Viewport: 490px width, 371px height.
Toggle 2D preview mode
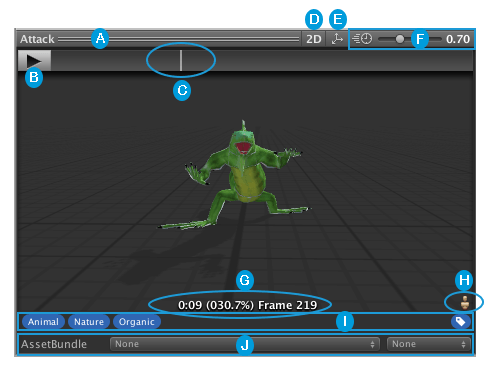pos(313,39)
